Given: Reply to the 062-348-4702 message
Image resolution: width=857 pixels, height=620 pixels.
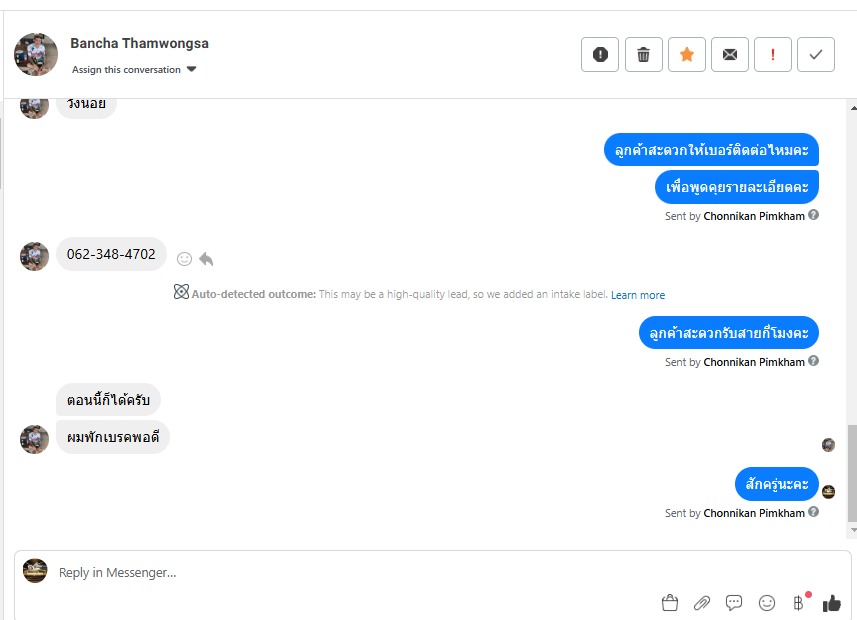Looking at the screenshot, I should coord(206,259).
